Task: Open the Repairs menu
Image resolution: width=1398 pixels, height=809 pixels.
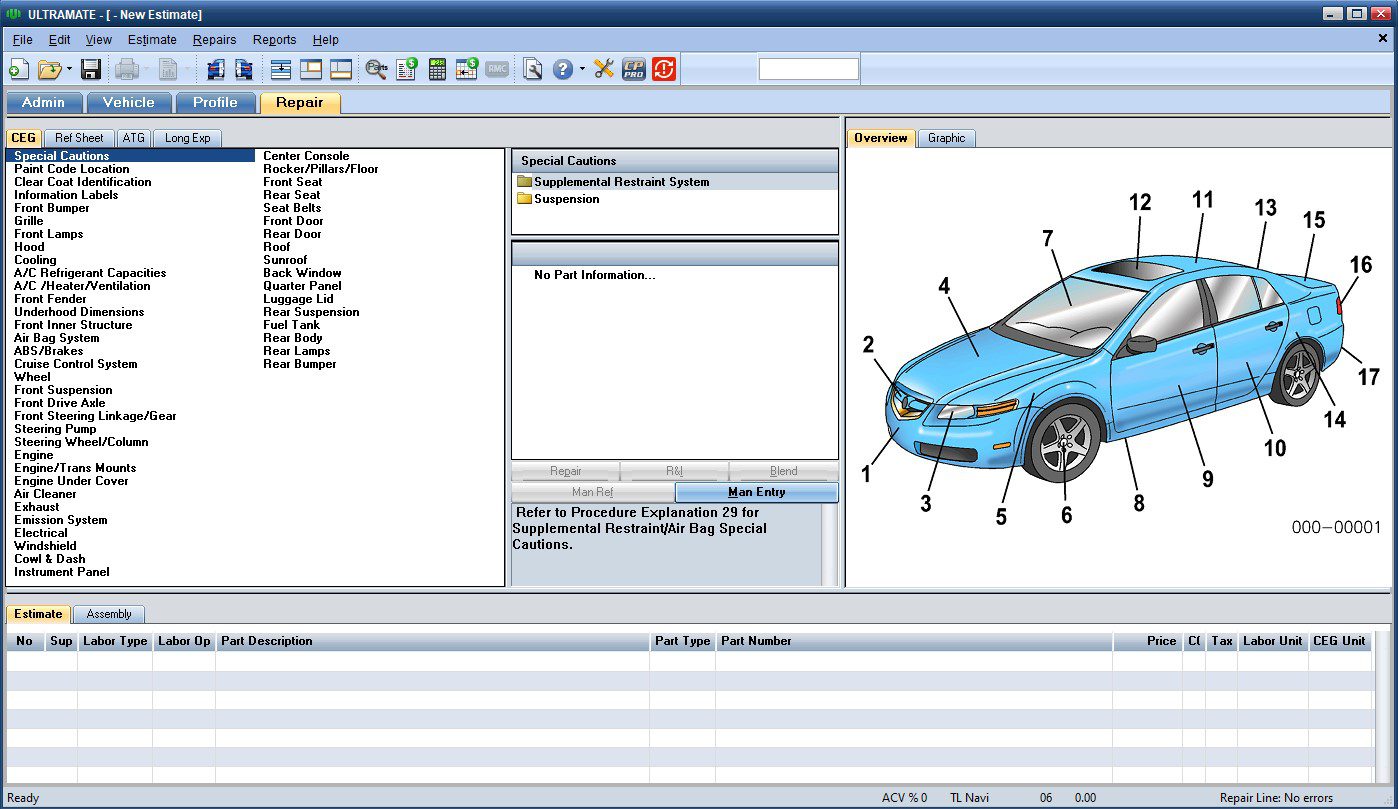Action: (x=215, y=40)
